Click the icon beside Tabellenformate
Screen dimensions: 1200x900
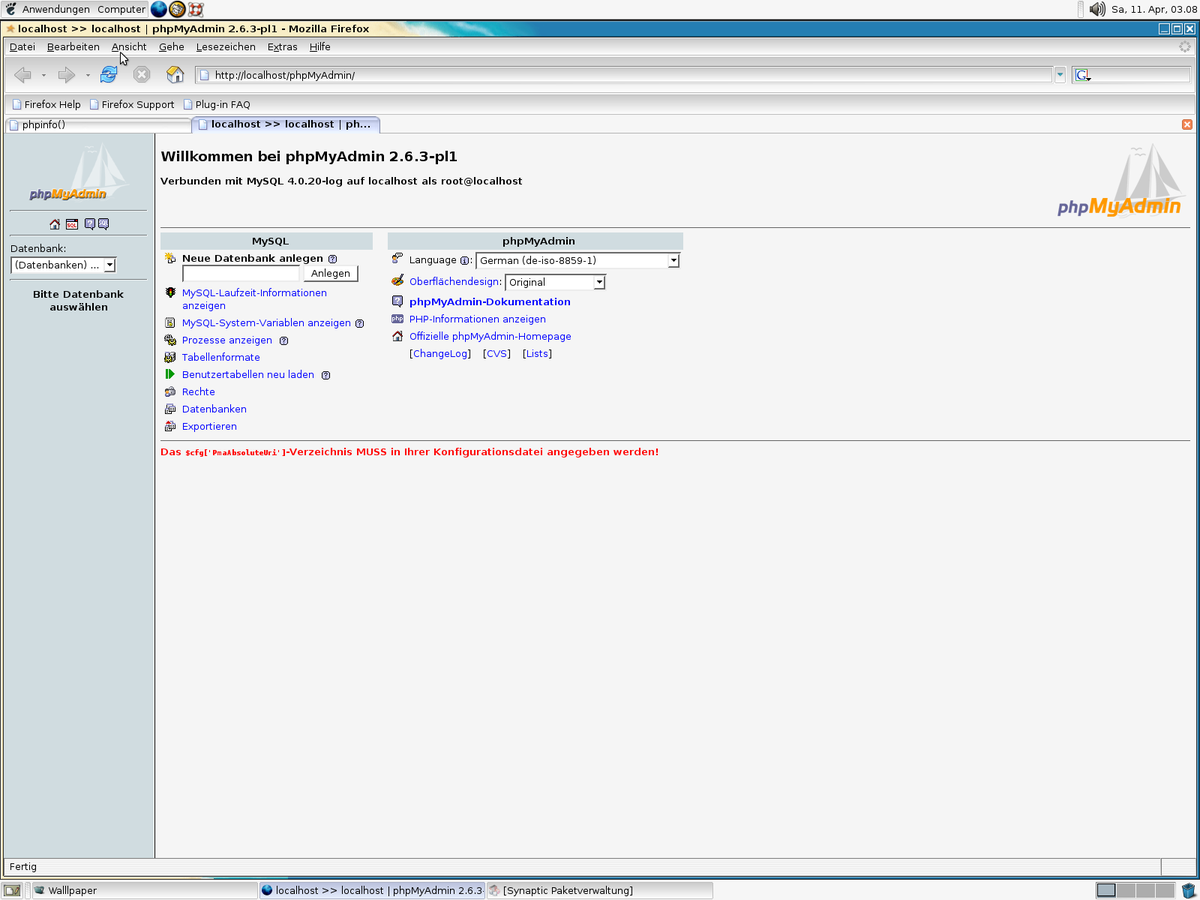(x=171, y=357)
